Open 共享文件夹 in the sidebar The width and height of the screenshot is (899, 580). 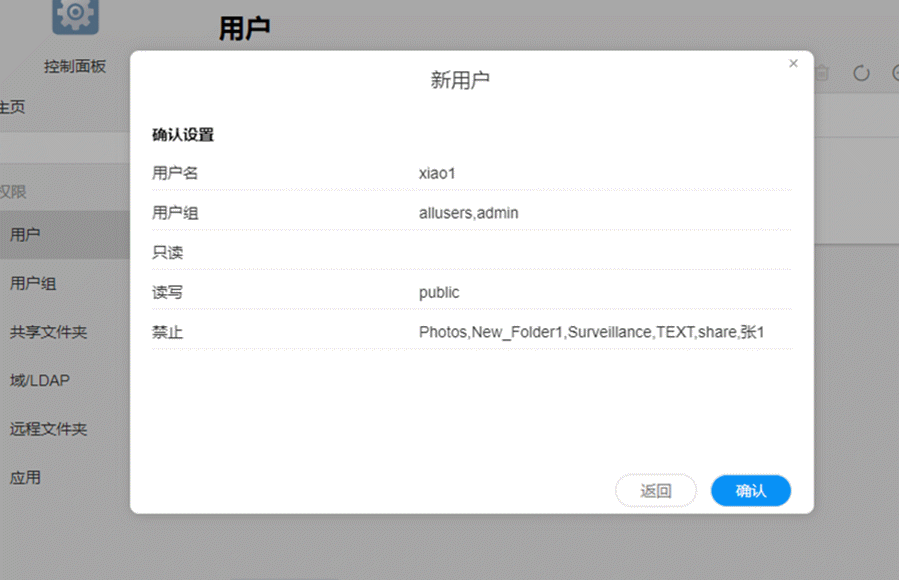pyautogui.click(x=49, y=332)
